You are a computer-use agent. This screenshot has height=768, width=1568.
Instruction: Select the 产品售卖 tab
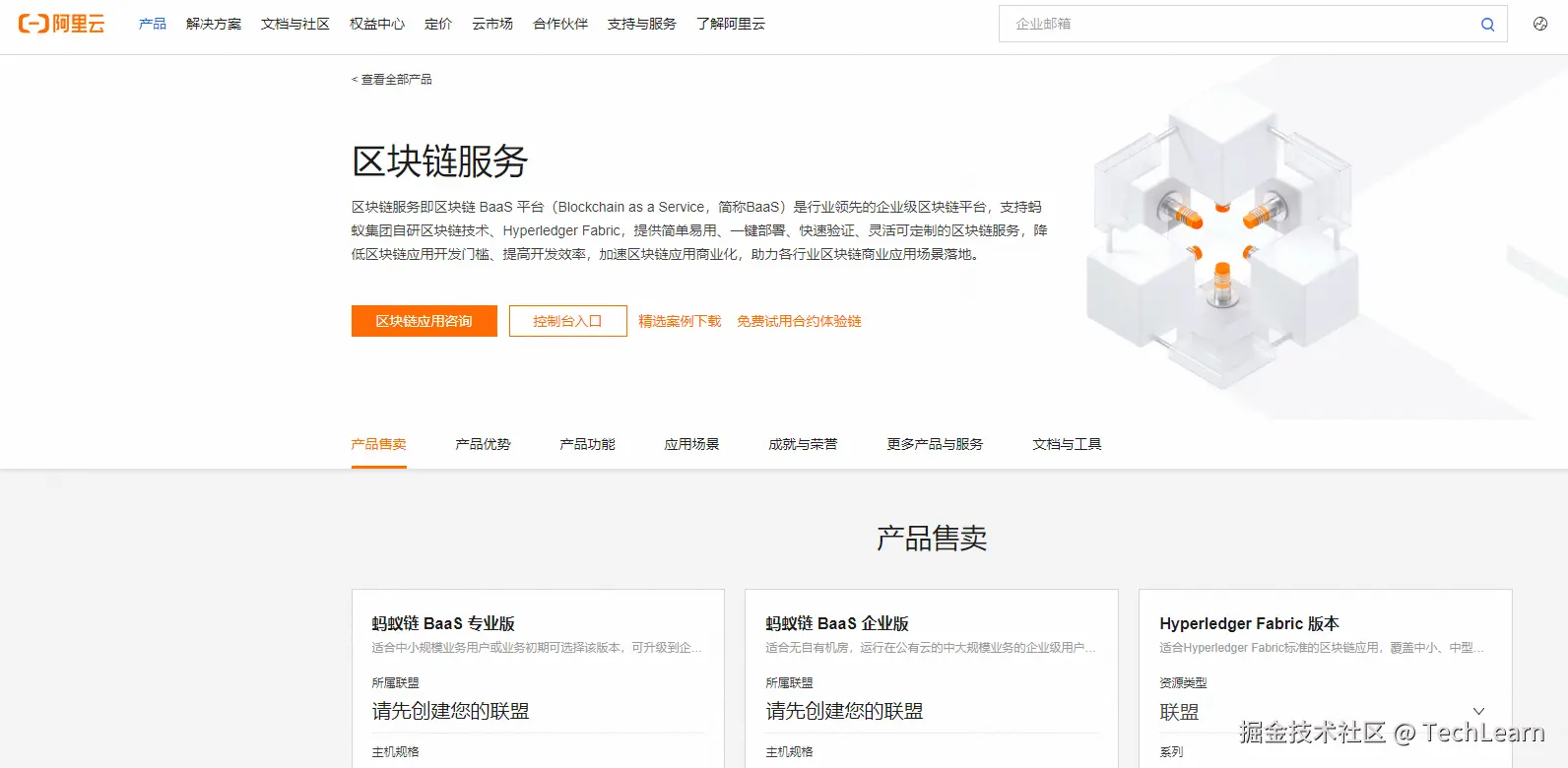(x=379, y=444)
